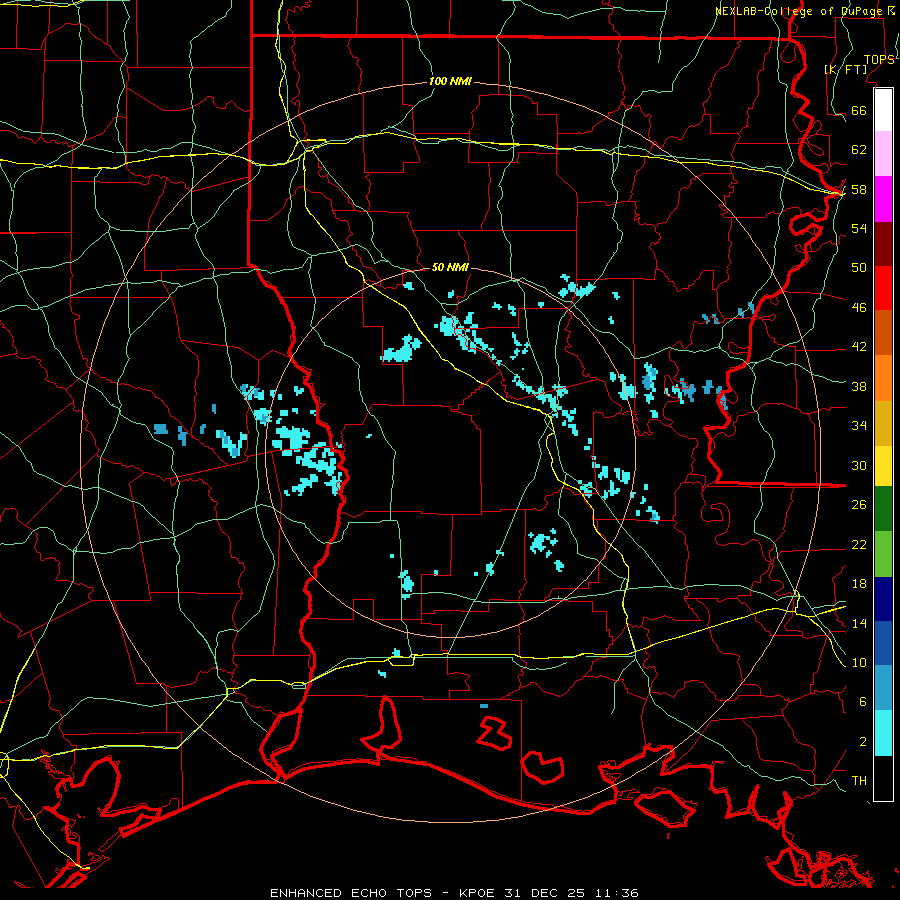Click the legend value "30"
The height and width of the screenshot is (900, 900).
tap(859, 465)
